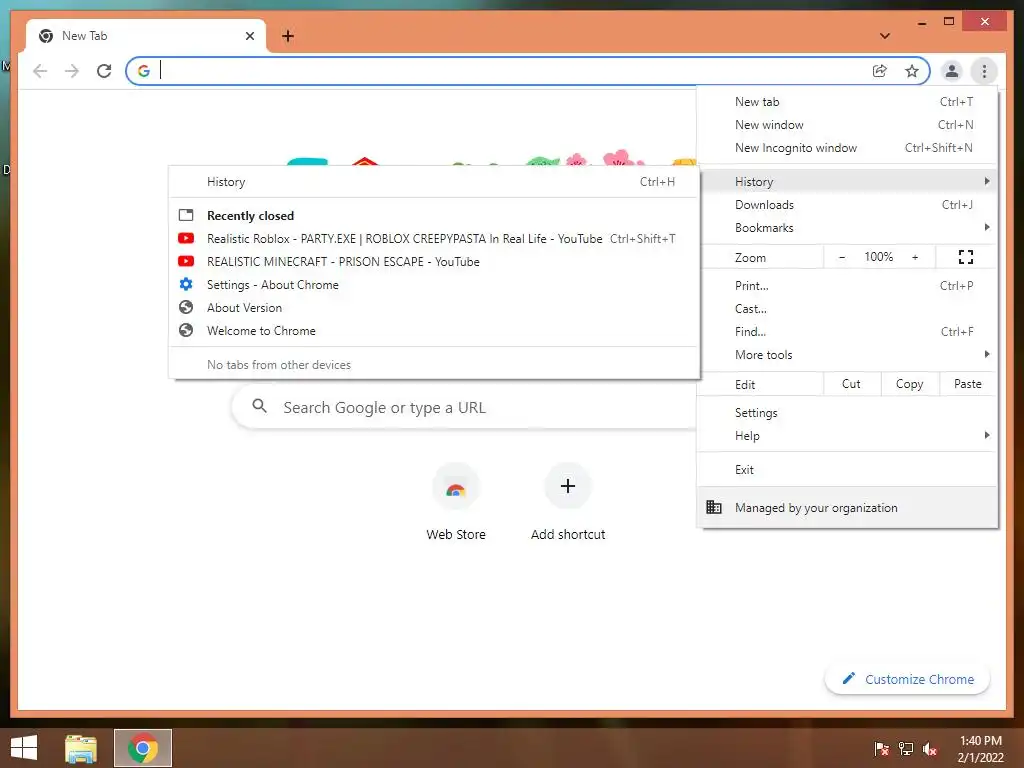Viewport: 1024px width, 768px height.
Task: Open a New Incognito window
Action: tap(847, 148)
